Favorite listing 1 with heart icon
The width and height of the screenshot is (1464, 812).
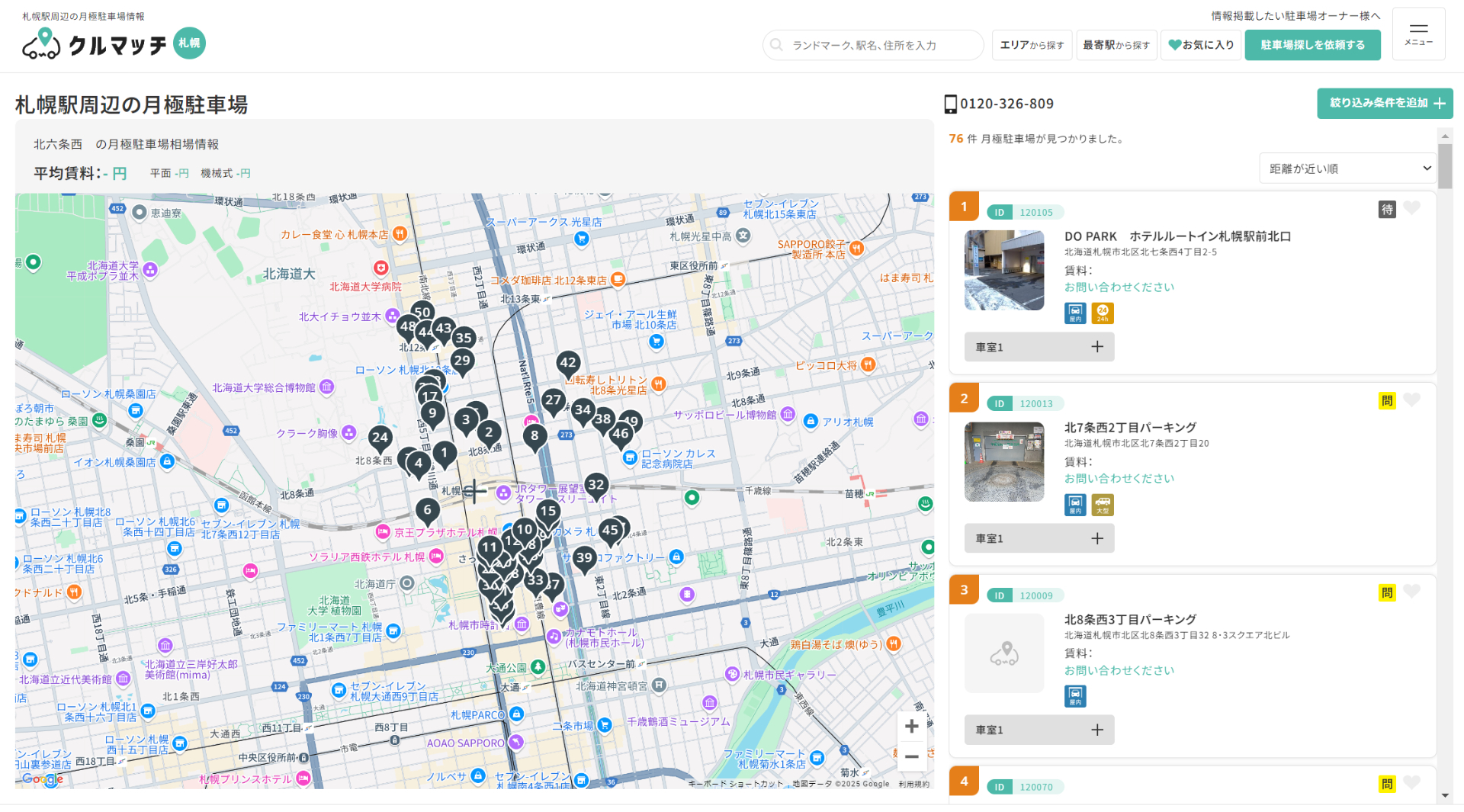tap(1412, 209)
